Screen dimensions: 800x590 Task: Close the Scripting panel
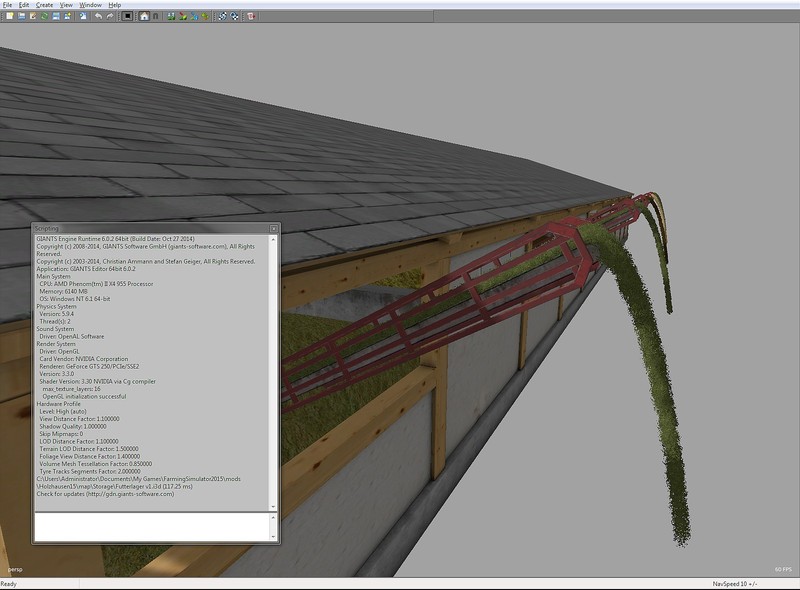274,228
